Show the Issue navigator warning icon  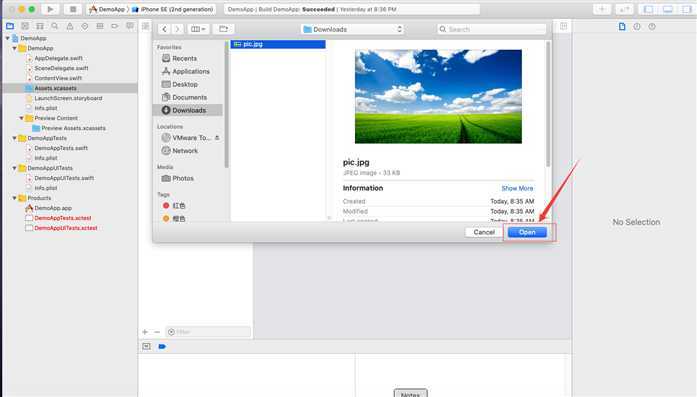coord(70,26)
